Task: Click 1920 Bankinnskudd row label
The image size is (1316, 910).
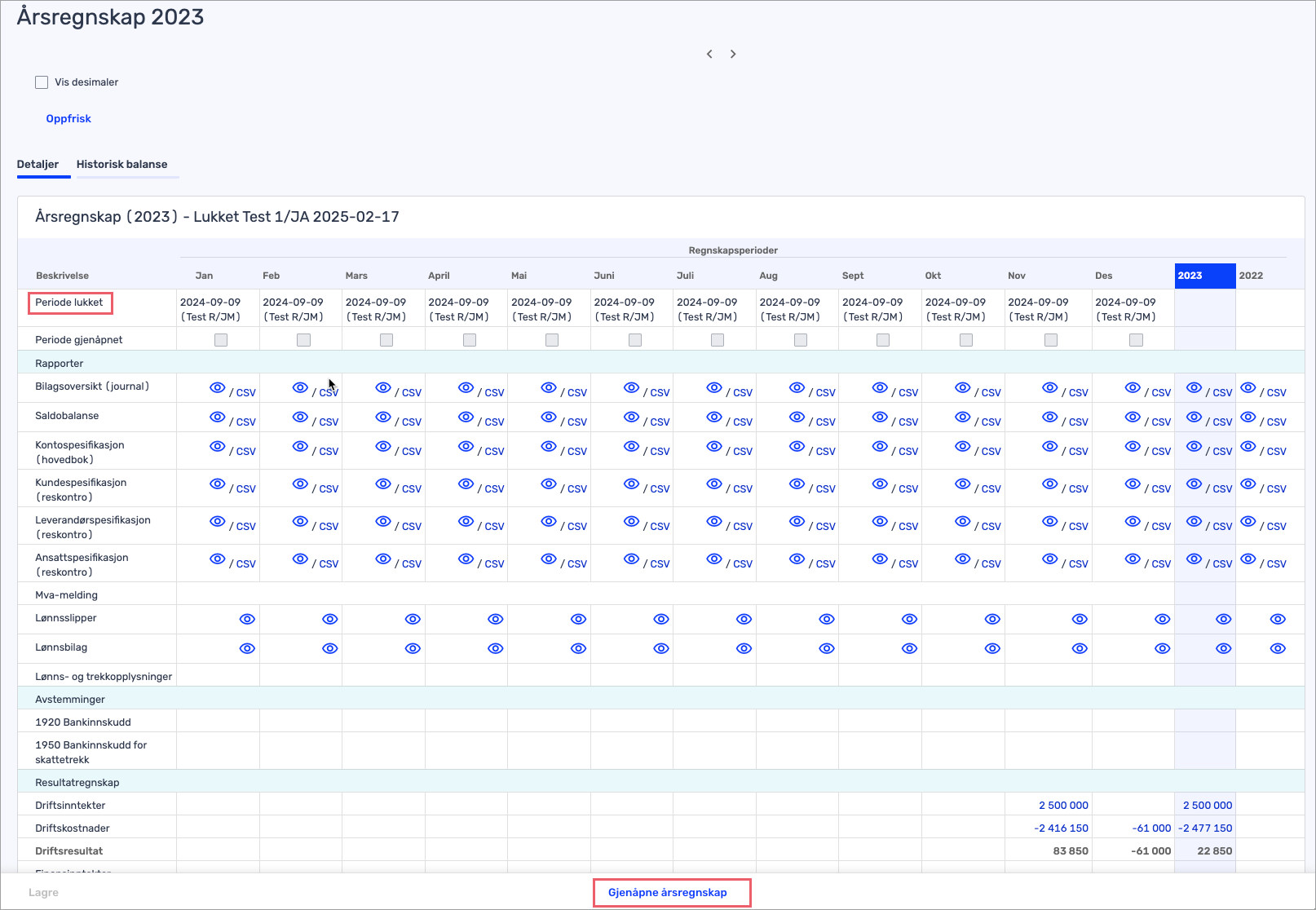Action: click(x=83, y=722)
